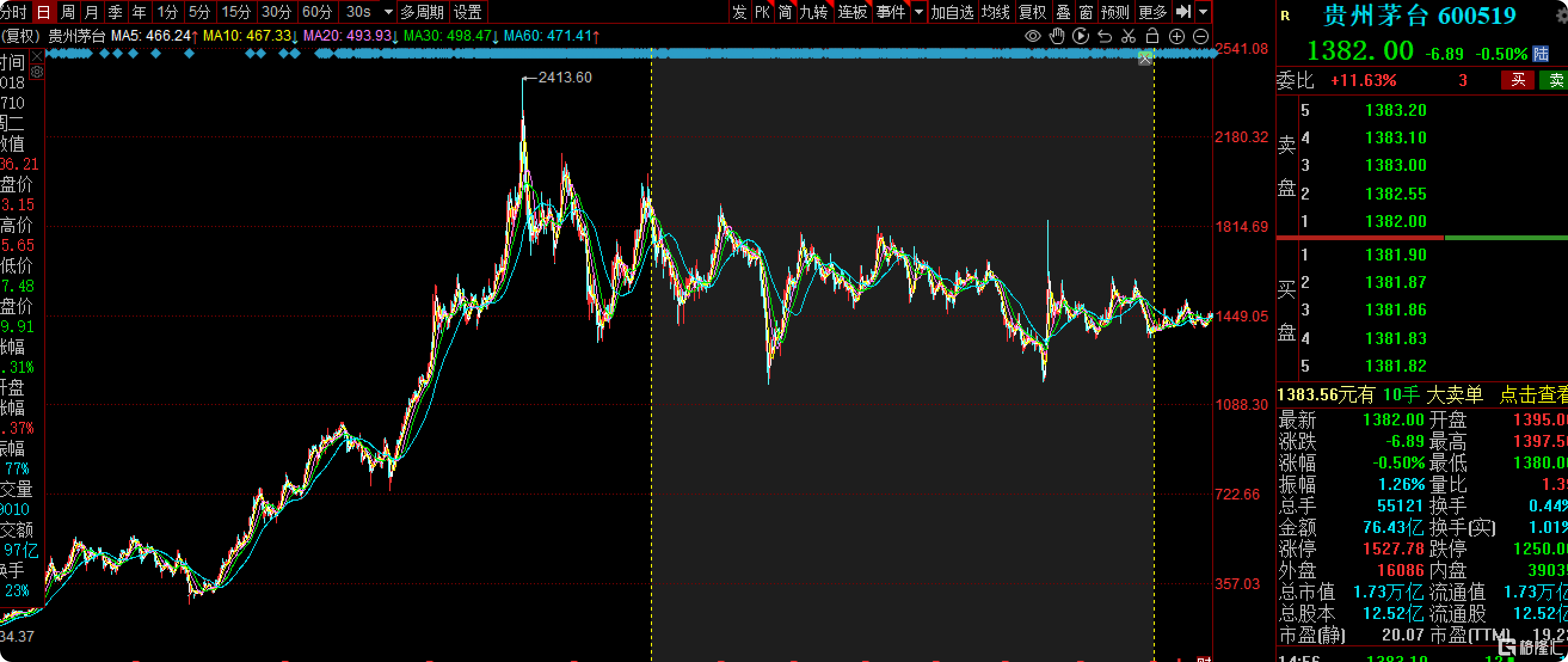Click the sell level 5 price 1383.20

(1396, 110)
